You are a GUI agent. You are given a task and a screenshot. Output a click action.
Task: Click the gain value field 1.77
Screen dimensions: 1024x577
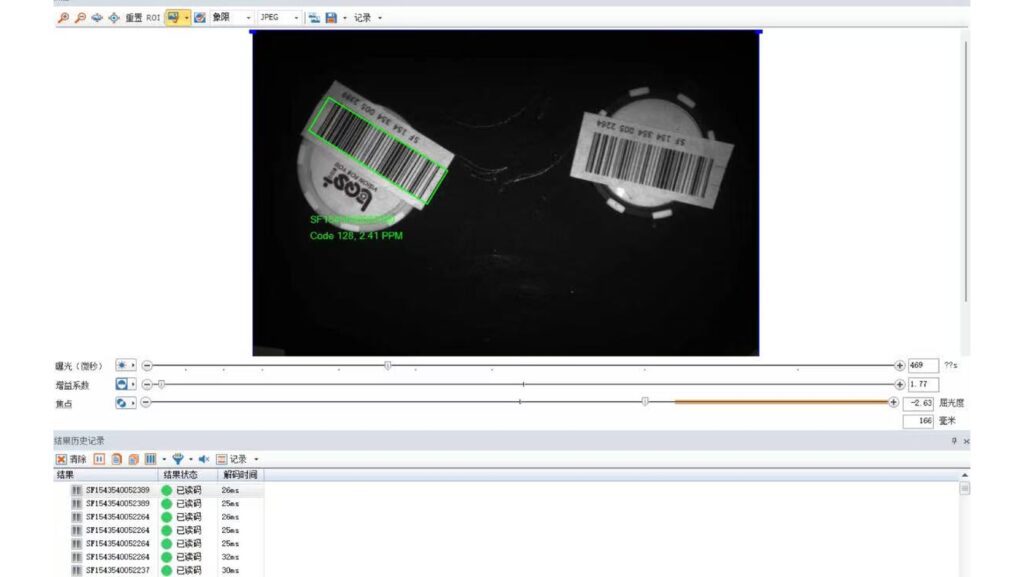tap(923, 384)
